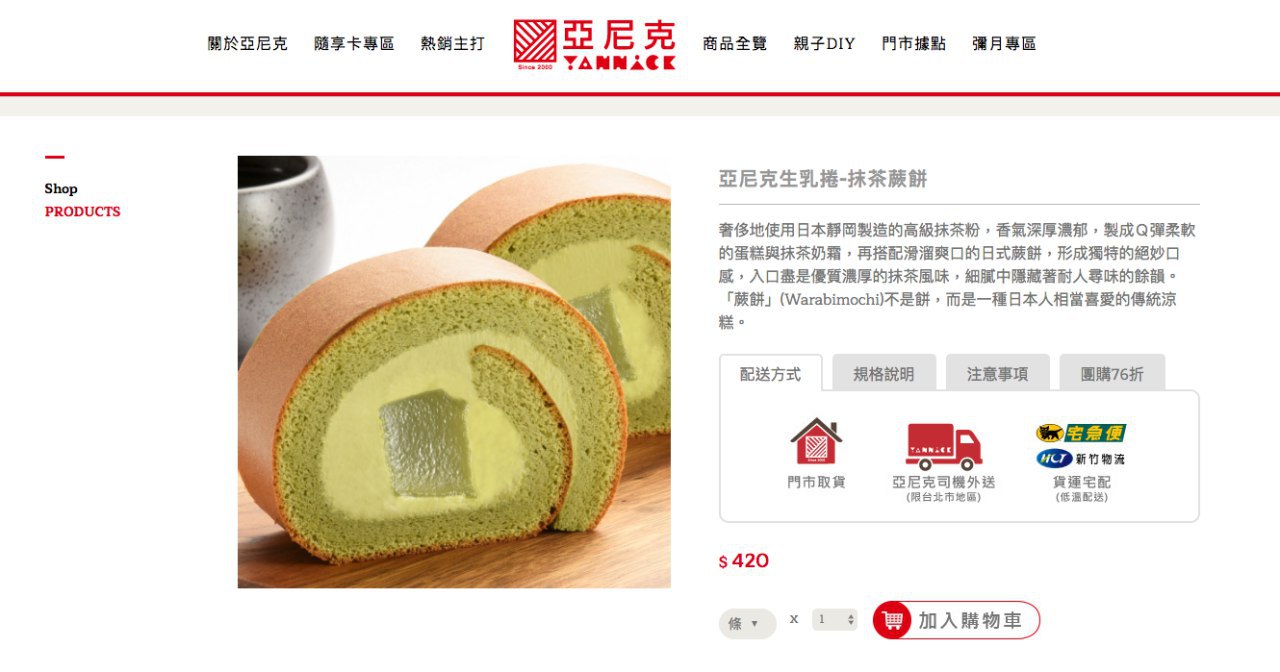Add to cart with the 加入購物車 button

957,621
